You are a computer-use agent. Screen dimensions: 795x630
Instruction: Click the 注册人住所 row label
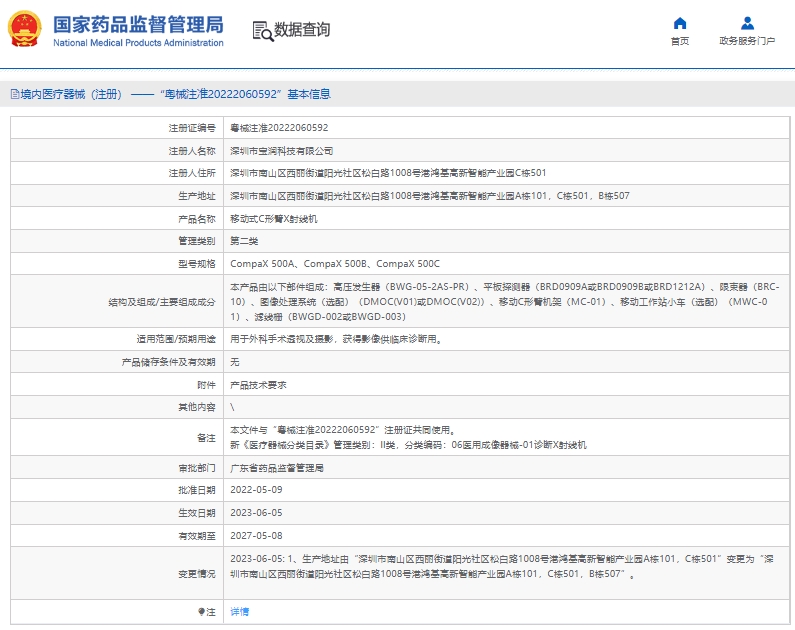pos(192,173)
